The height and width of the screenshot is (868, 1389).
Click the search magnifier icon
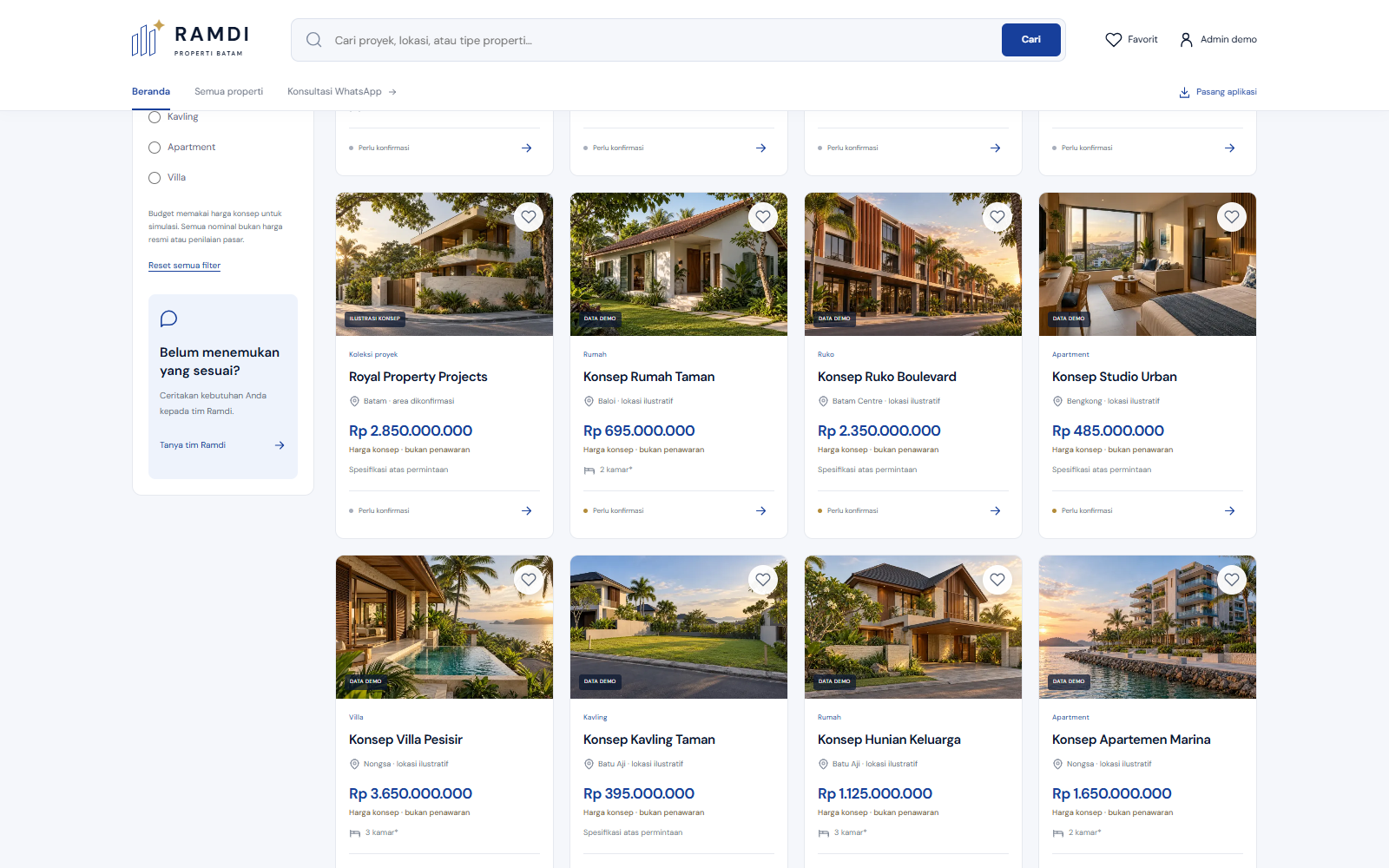tap(313, 40)
